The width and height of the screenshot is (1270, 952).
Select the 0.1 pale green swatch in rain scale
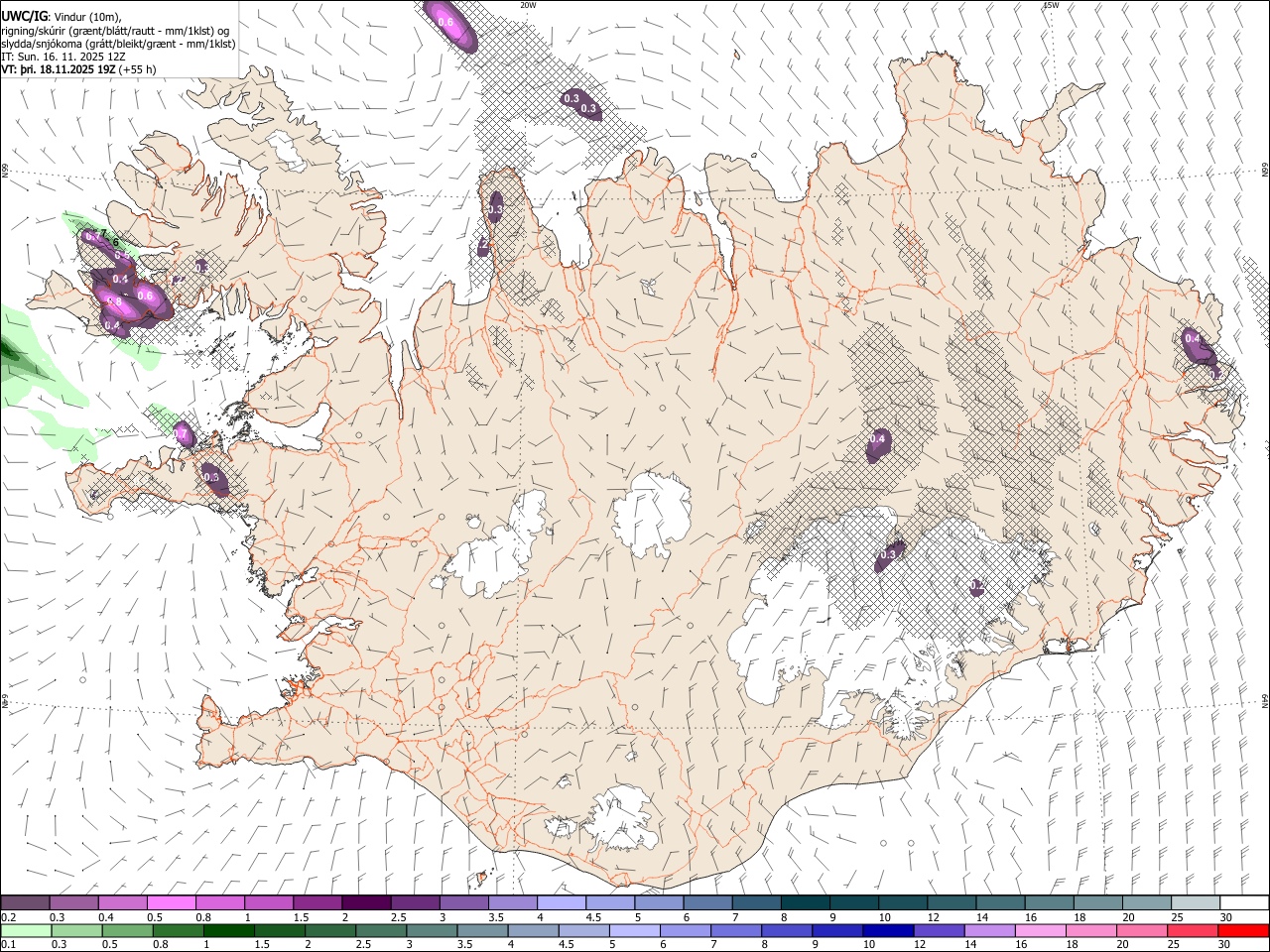point(25,930)
